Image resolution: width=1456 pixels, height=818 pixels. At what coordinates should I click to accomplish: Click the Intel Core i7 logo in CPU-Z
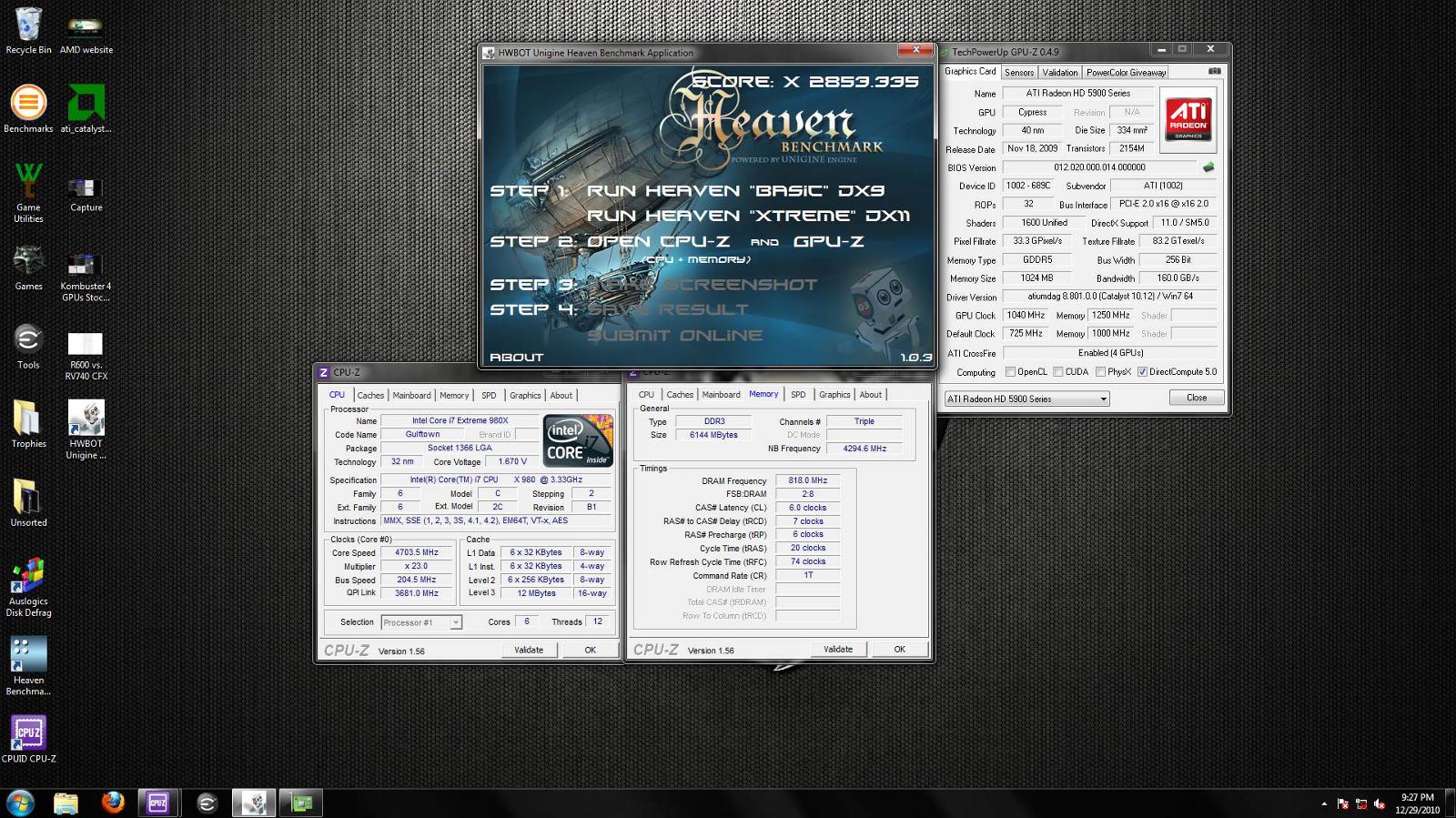click(x=578, y=440)
